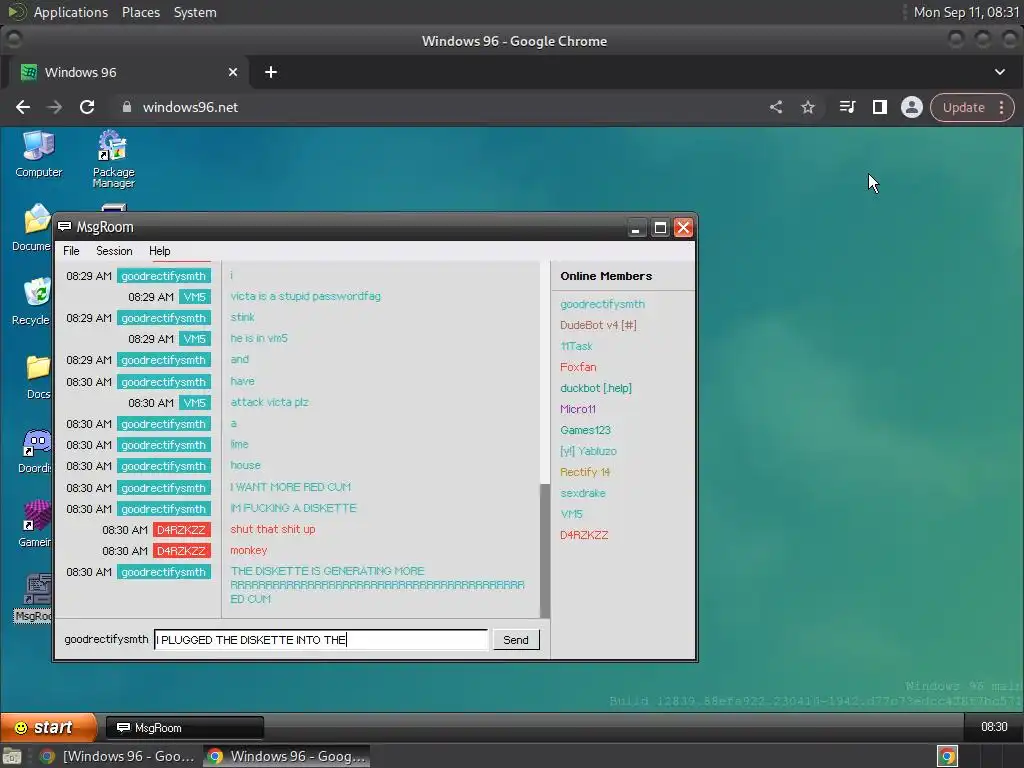Screen dimensions: 1024x768
Task: Select D4RZKZZ in Online Members list
Action: [584, 535]
